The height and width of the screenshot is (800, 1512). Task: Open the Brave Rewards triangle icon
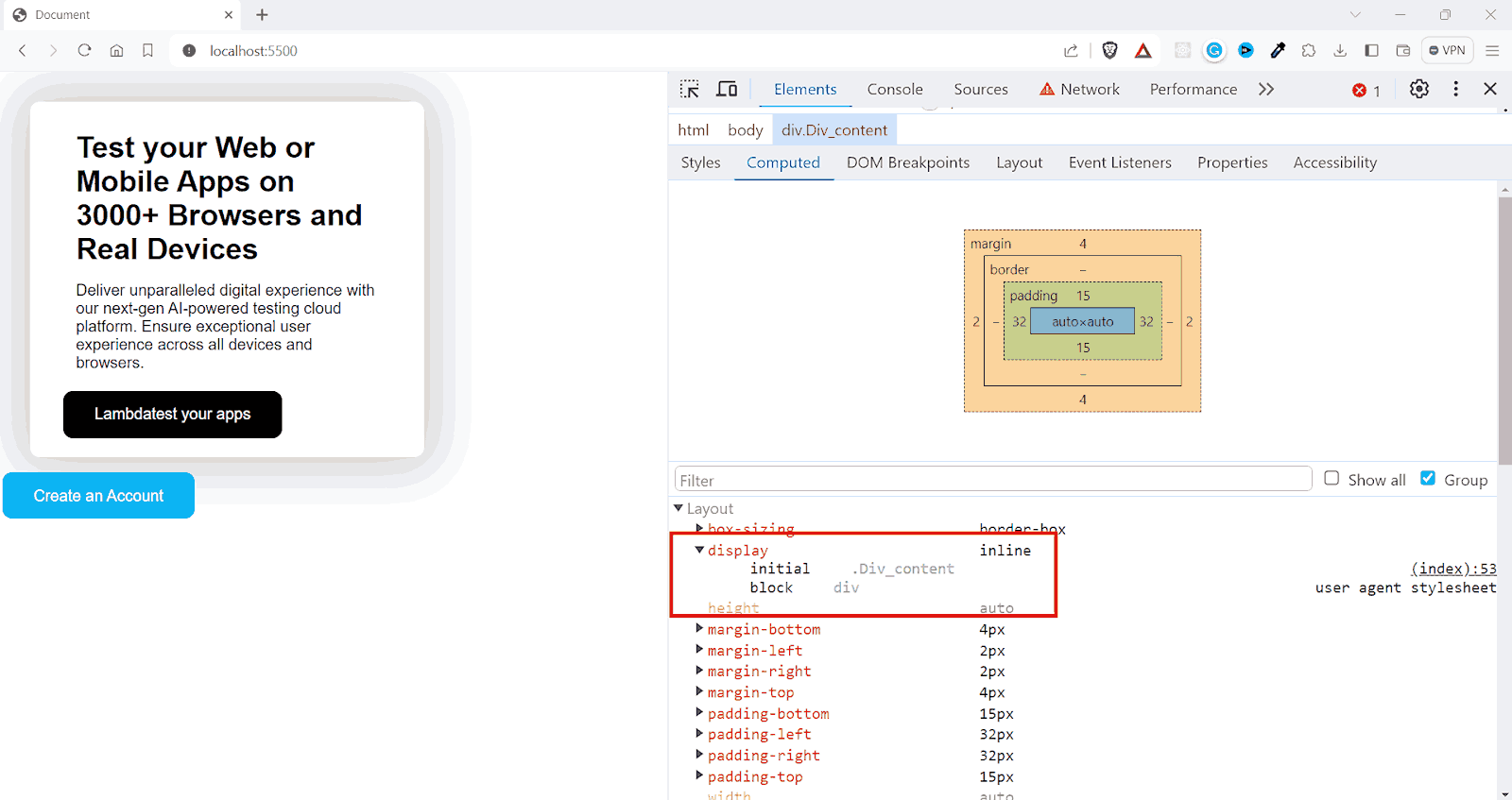pos(1143,51)
